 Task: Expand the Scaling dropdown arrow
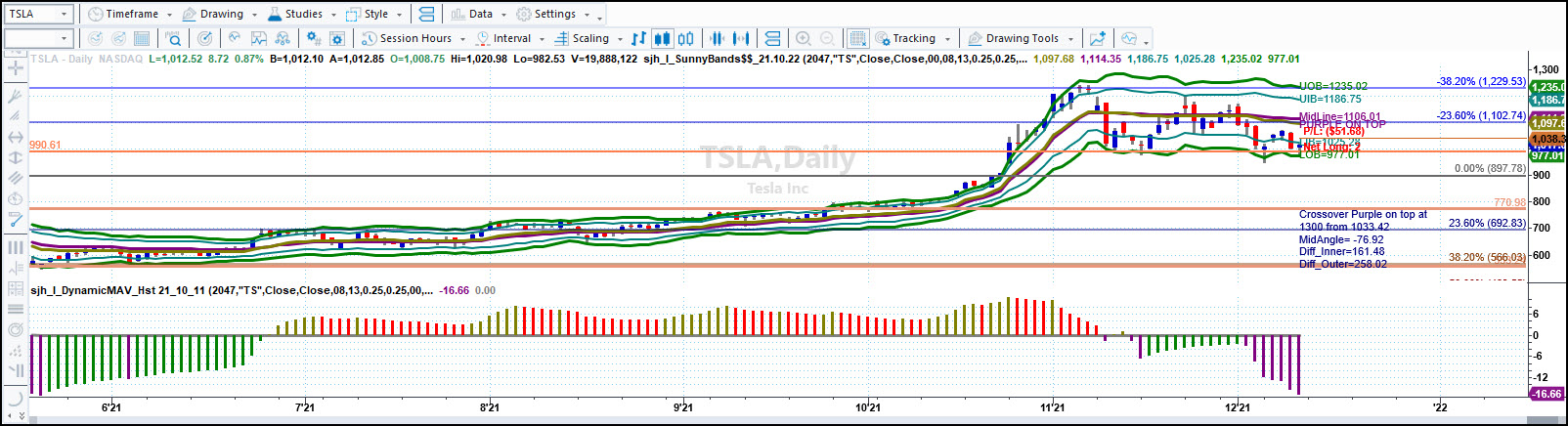[619, 39]
